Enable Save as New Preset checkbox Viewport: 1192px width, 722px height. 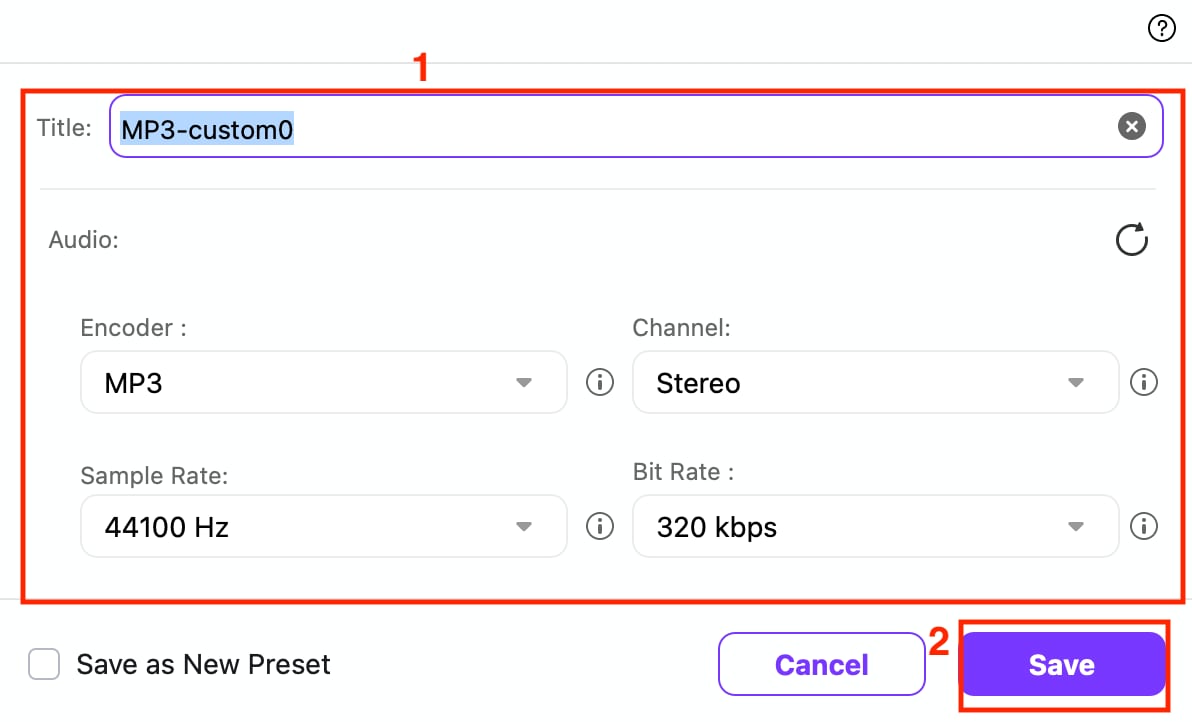[x=44, y=664]
